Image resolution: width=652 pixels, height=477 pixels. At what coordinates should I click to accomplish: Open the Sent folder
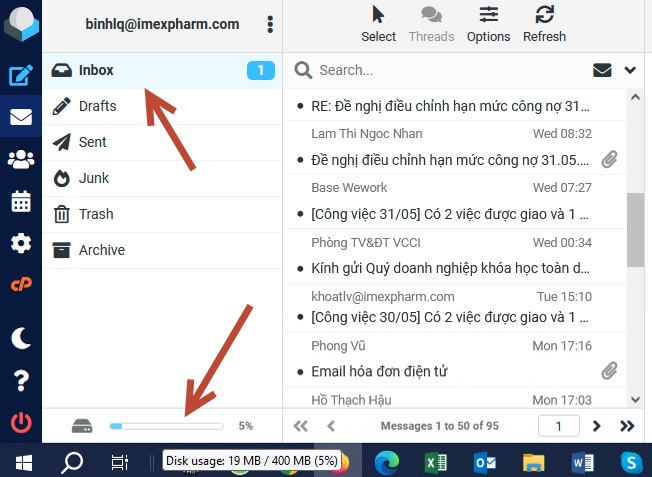(162, 142)
